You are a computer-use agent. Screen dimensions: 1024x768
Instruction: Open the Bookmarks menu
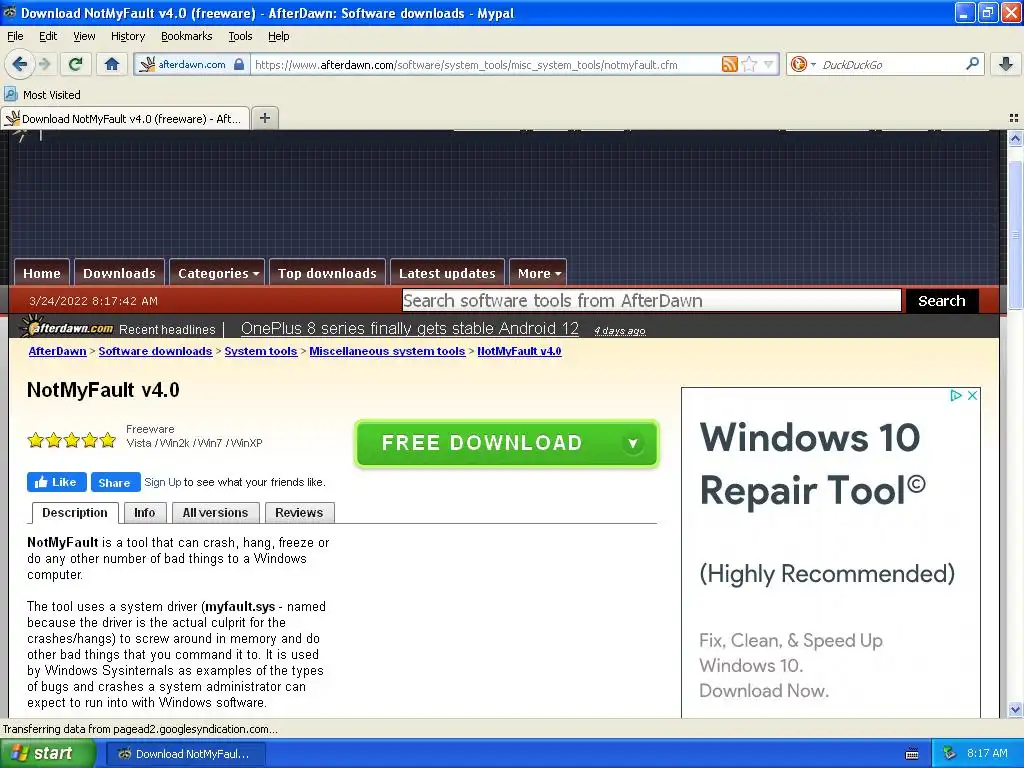(x=186, y=36)
